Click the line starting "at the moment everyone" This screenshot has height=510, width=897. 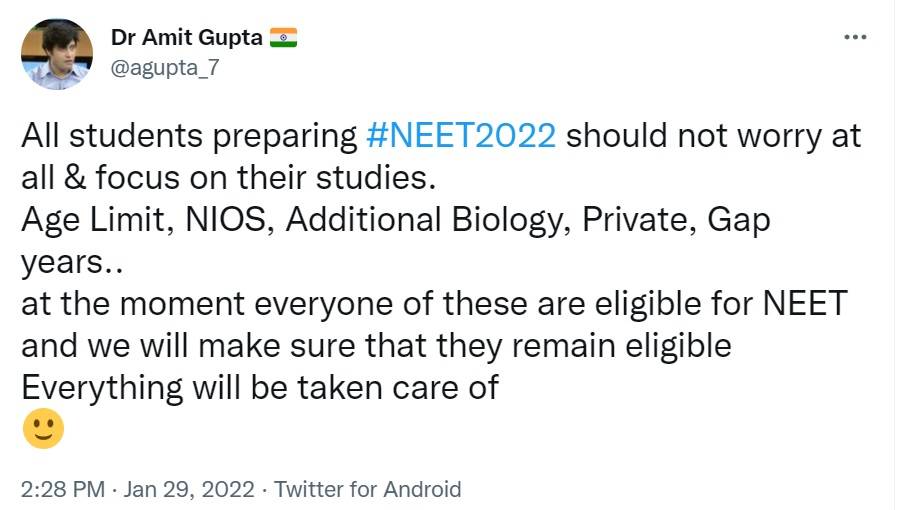[433, 303]
